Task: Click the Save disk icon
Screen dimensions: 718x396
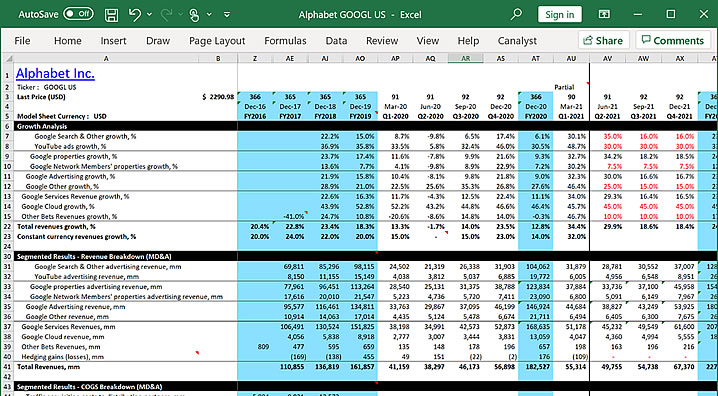Action: click(112, 15)
